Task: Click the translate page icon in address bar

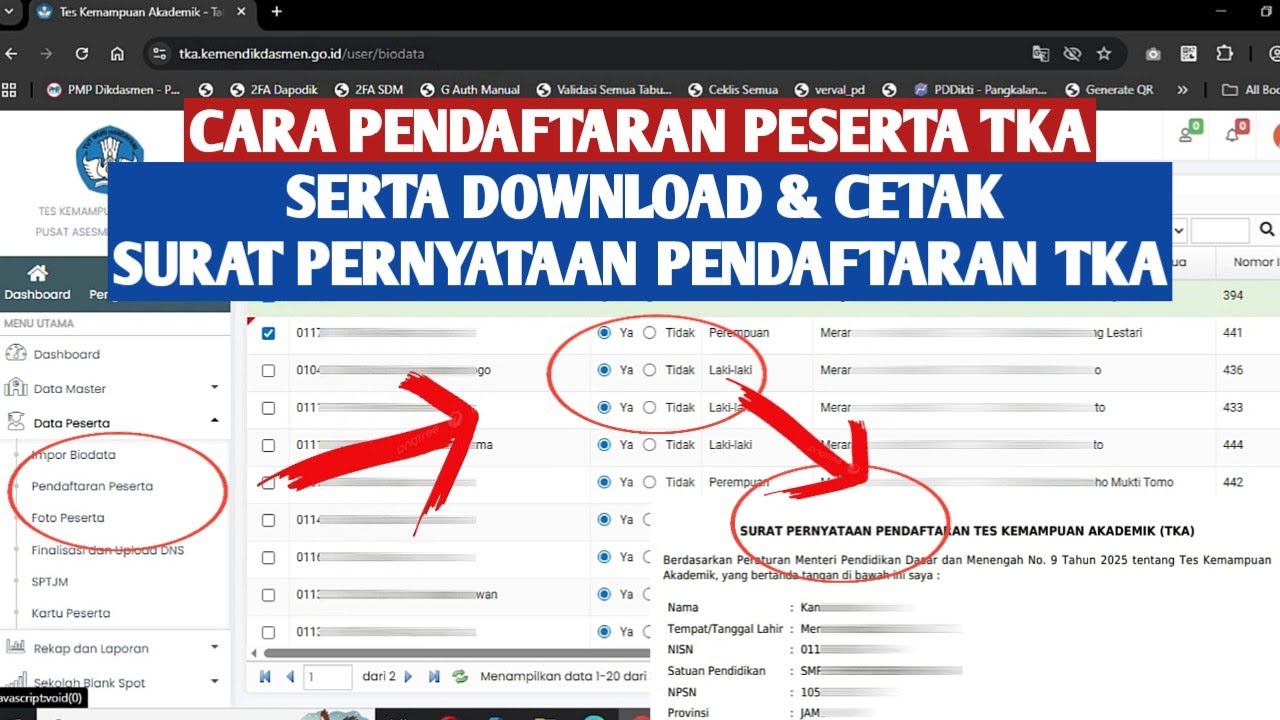Action: pos(1041,54)
